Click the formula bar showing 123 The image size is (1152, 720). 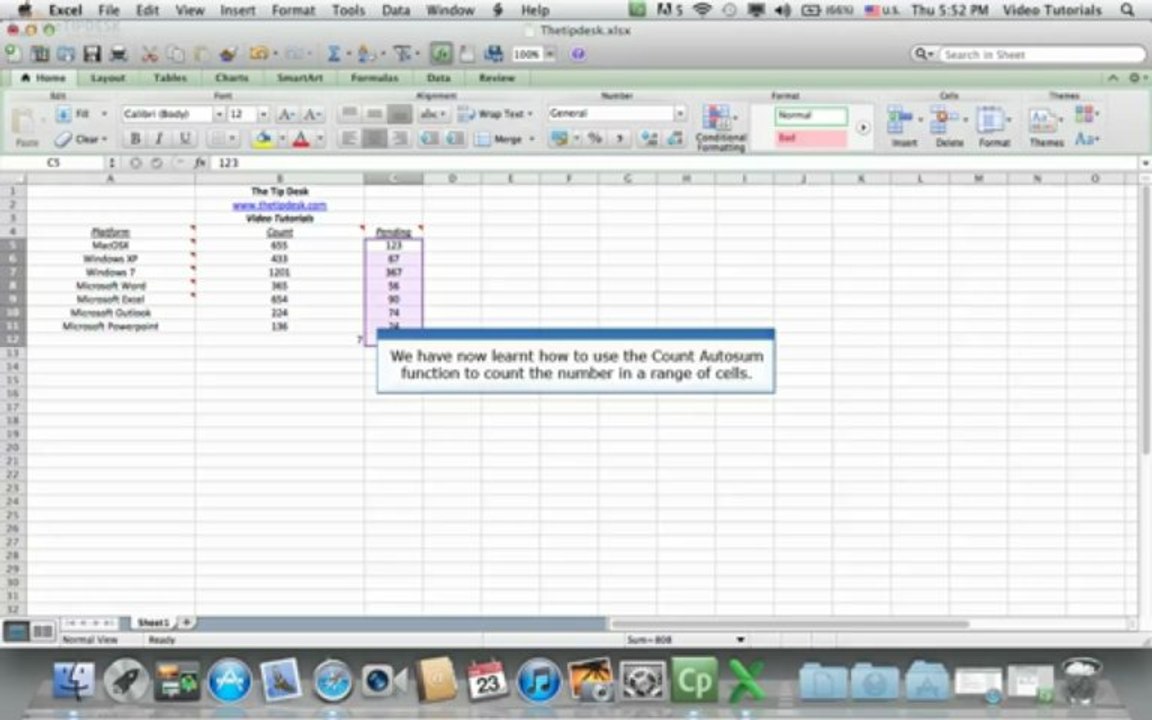tap(676, 162)
